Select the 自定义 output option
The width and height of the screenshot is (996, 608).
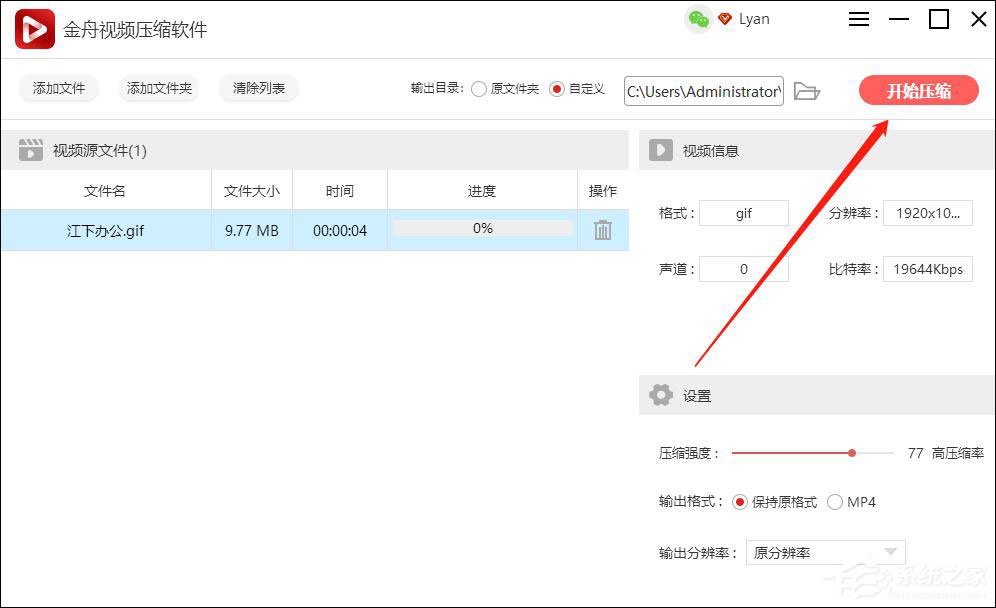click(556, 88)
